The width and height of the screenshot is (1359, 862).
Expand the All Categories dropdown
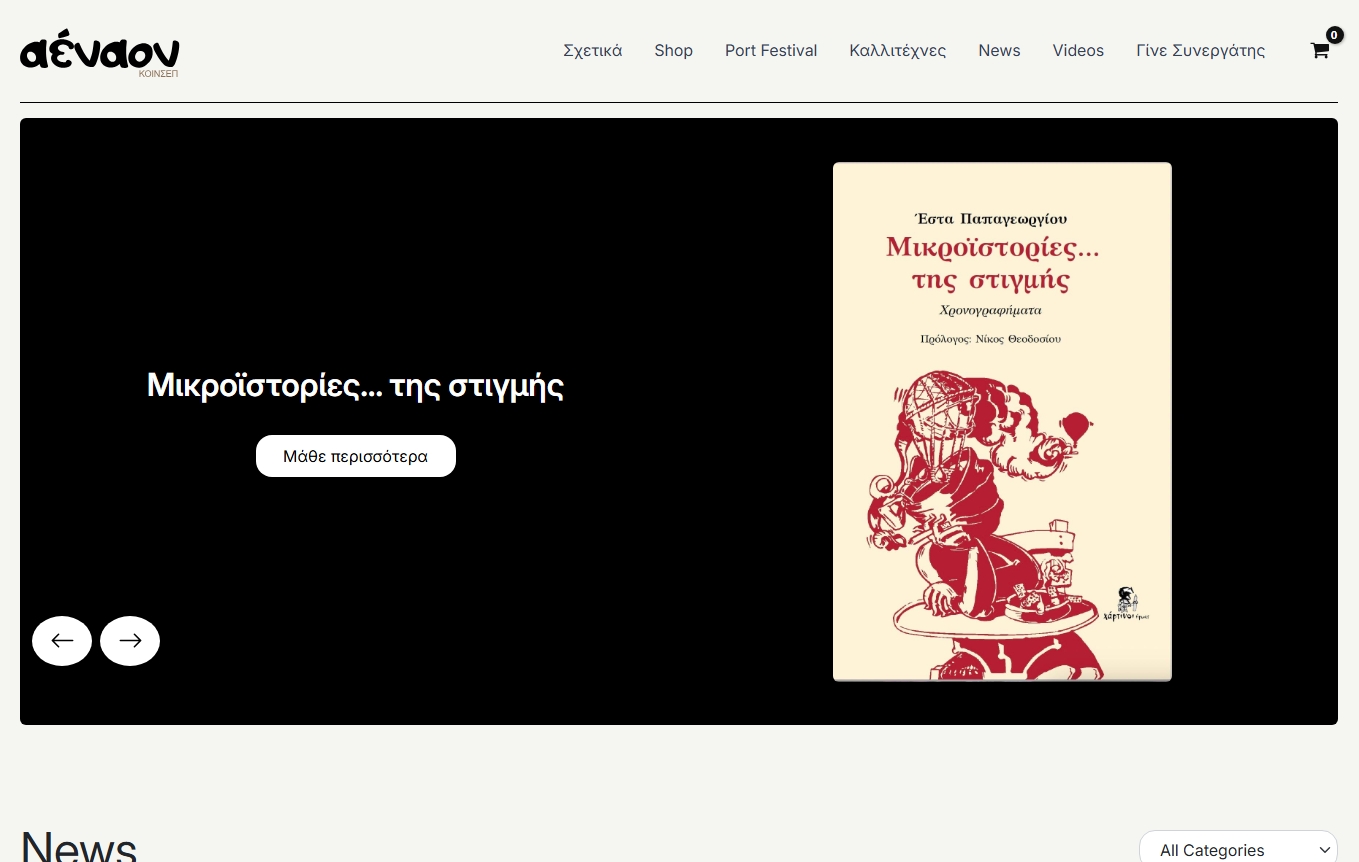pyautogui.click(x=1238, y=848)
